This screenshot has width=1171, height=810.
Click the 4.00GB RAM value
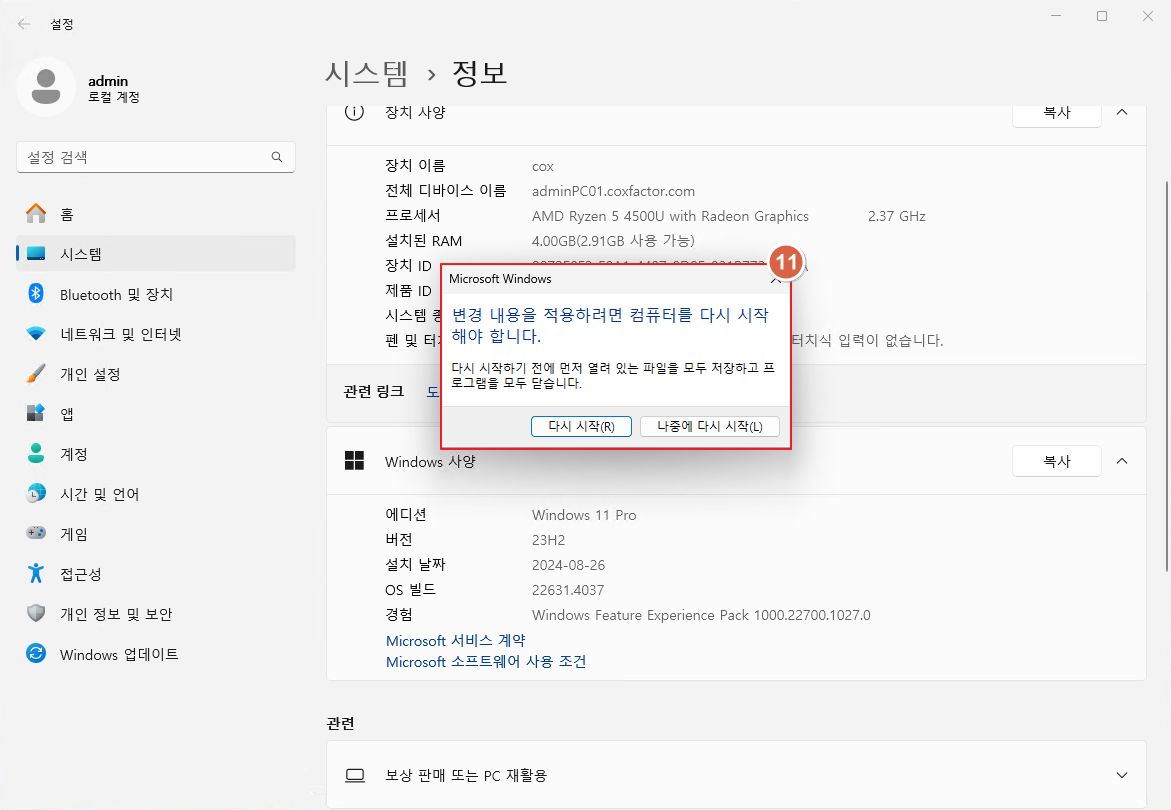click(x=612, y=240)
